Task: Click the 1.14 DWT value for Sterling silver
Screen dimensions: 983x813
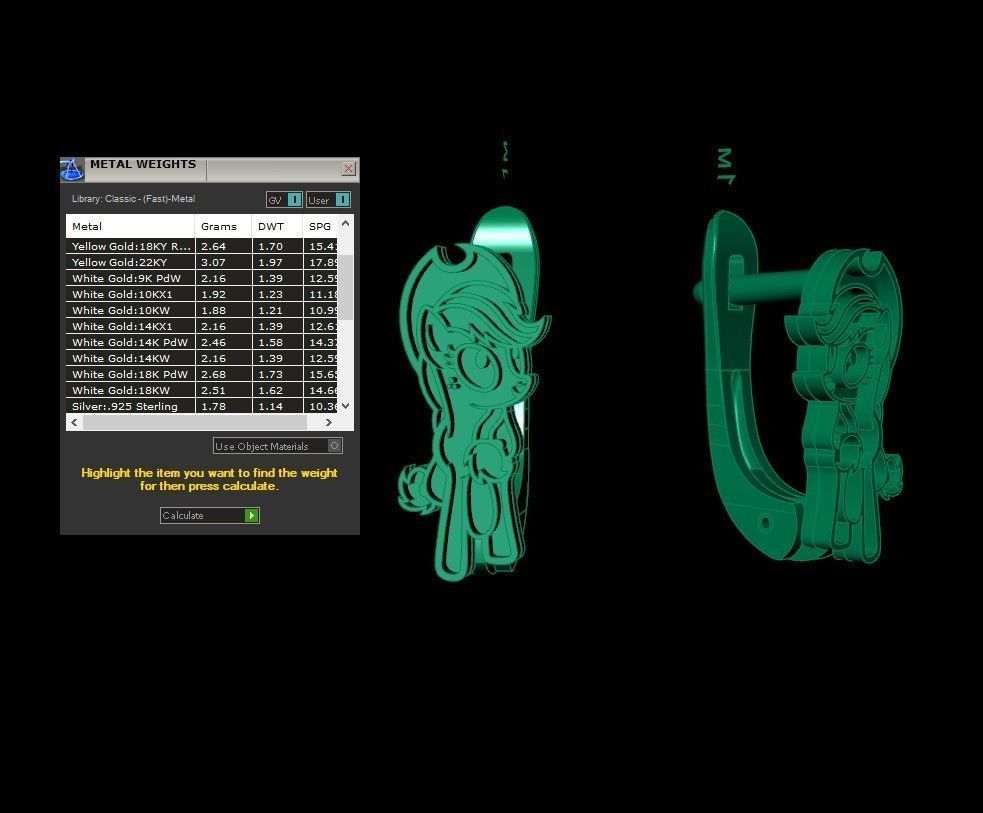Action: 270,406
